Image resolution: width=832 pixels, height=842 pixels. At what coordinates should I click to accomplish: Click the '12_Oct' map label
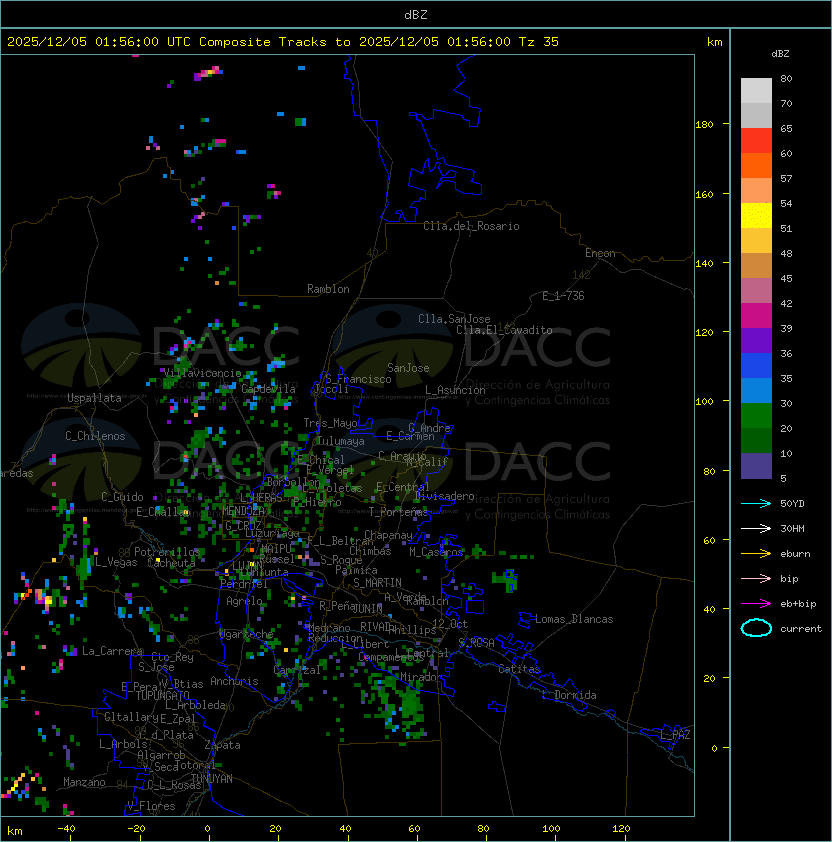pos(450,624)
